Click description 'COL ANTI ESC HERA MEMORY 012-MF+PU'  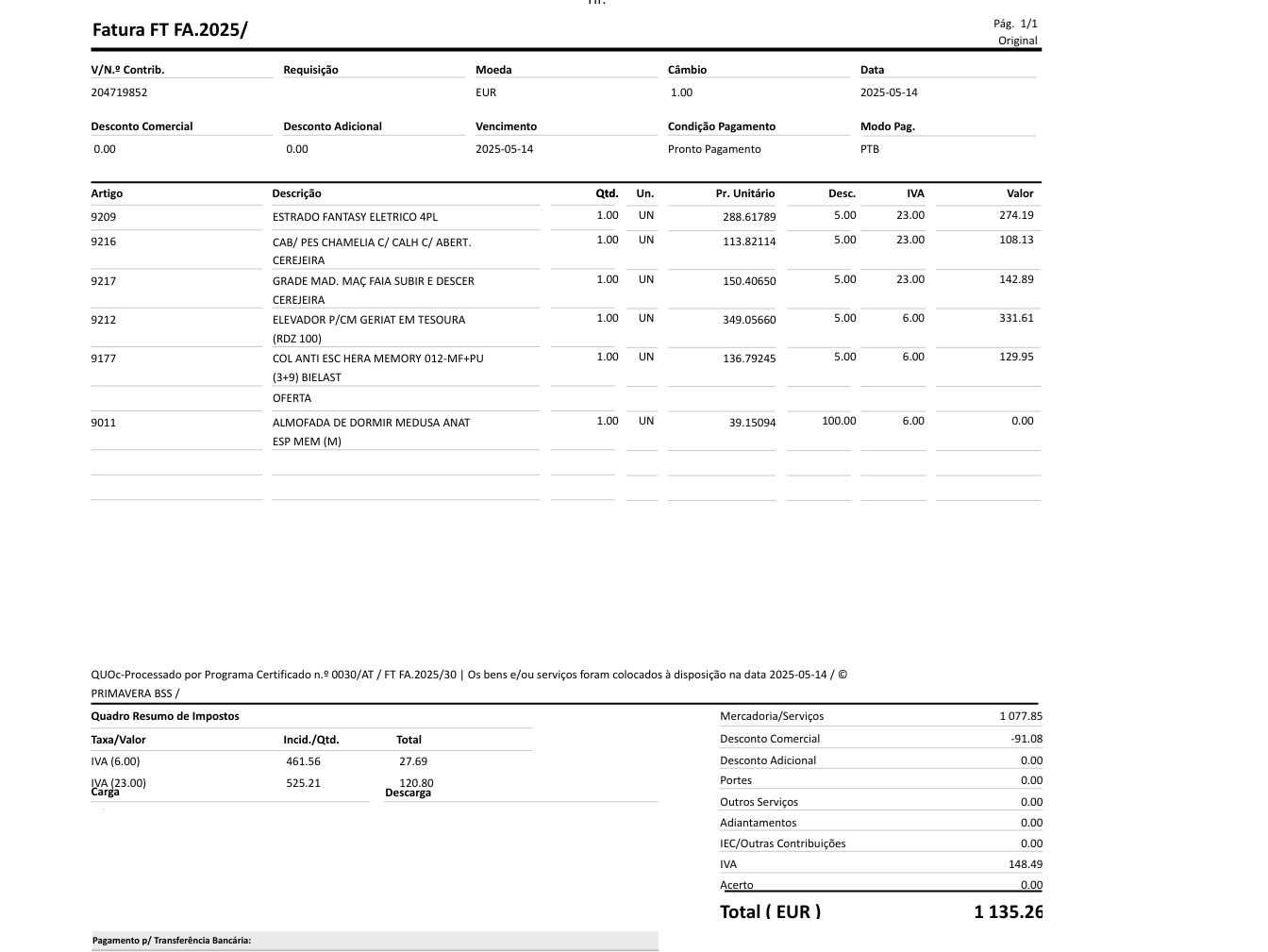[x=378, y=359]
